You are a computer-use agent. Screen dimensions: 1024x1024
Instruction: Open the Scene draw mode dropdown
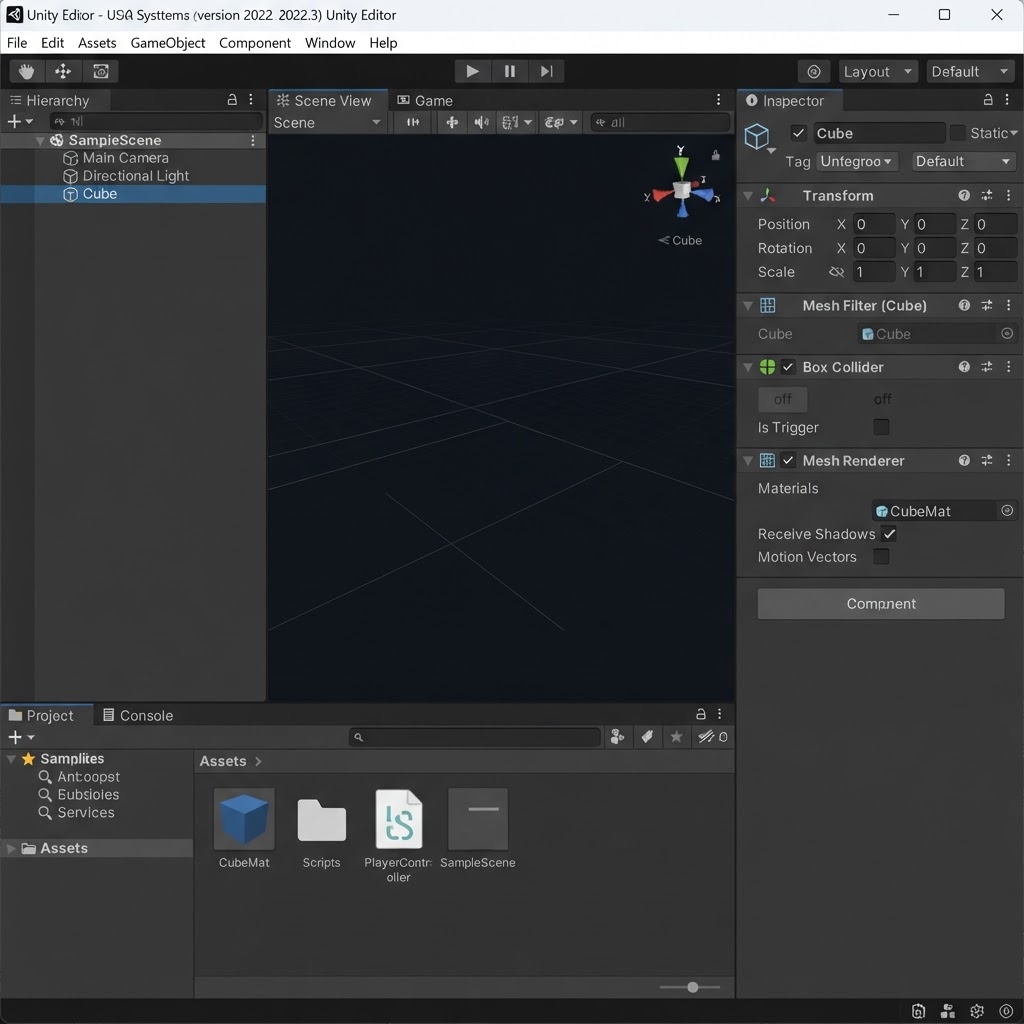click(327, 123)
